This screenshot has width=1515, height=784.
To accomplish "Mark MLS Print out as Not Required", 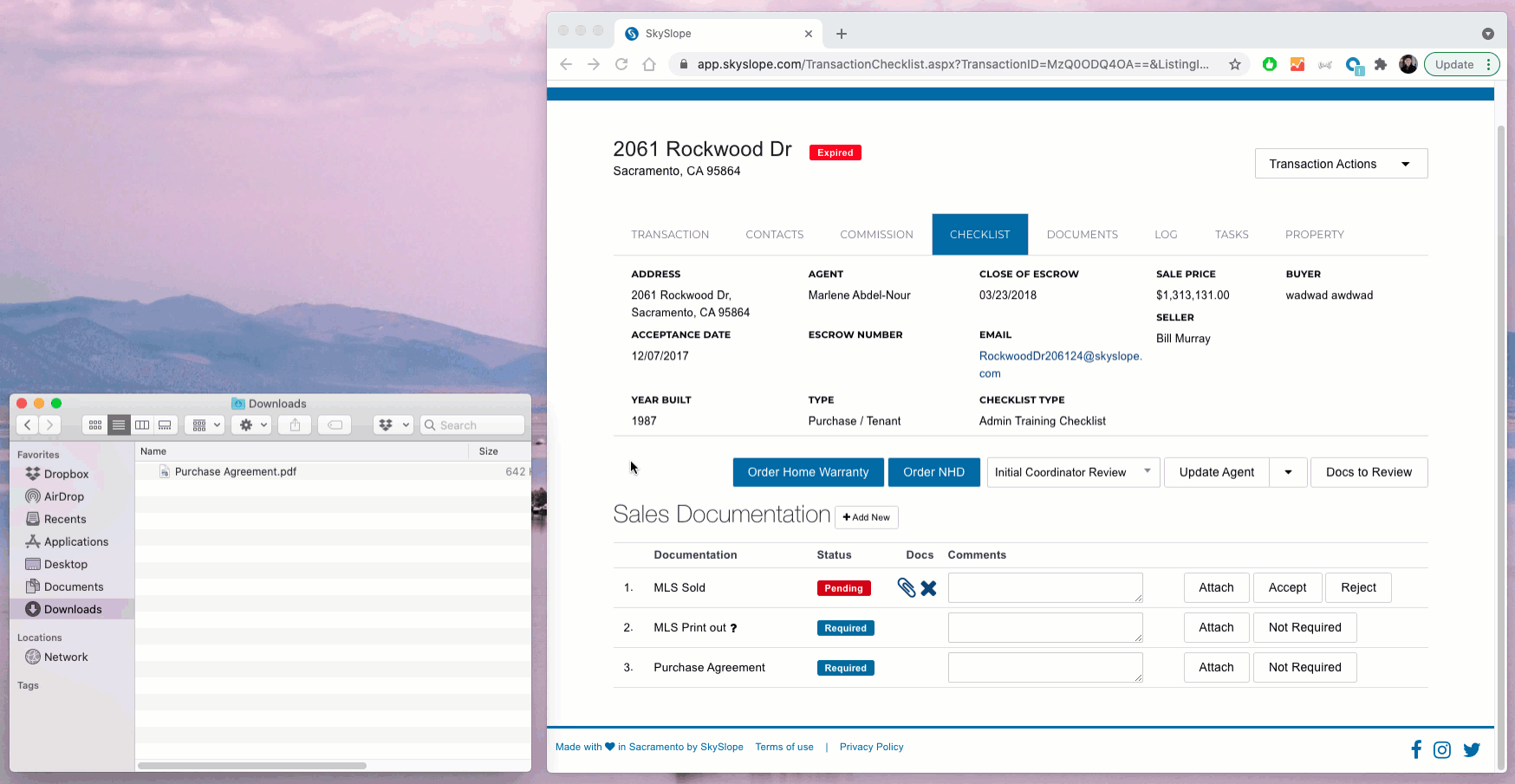I will tap(1304, 627).
